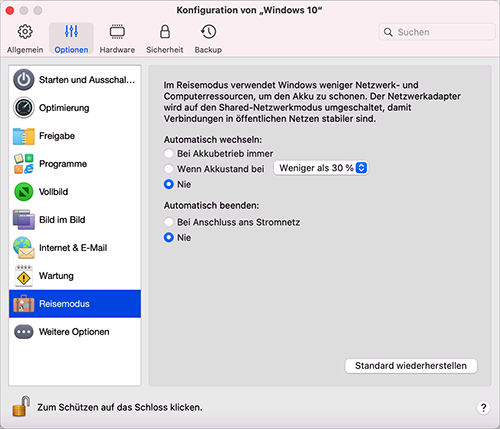Image resolution: width=500 pixels, height=429 pixels.
Task: Select 'Nie' under Automatisch beenden
Action: 169,237
